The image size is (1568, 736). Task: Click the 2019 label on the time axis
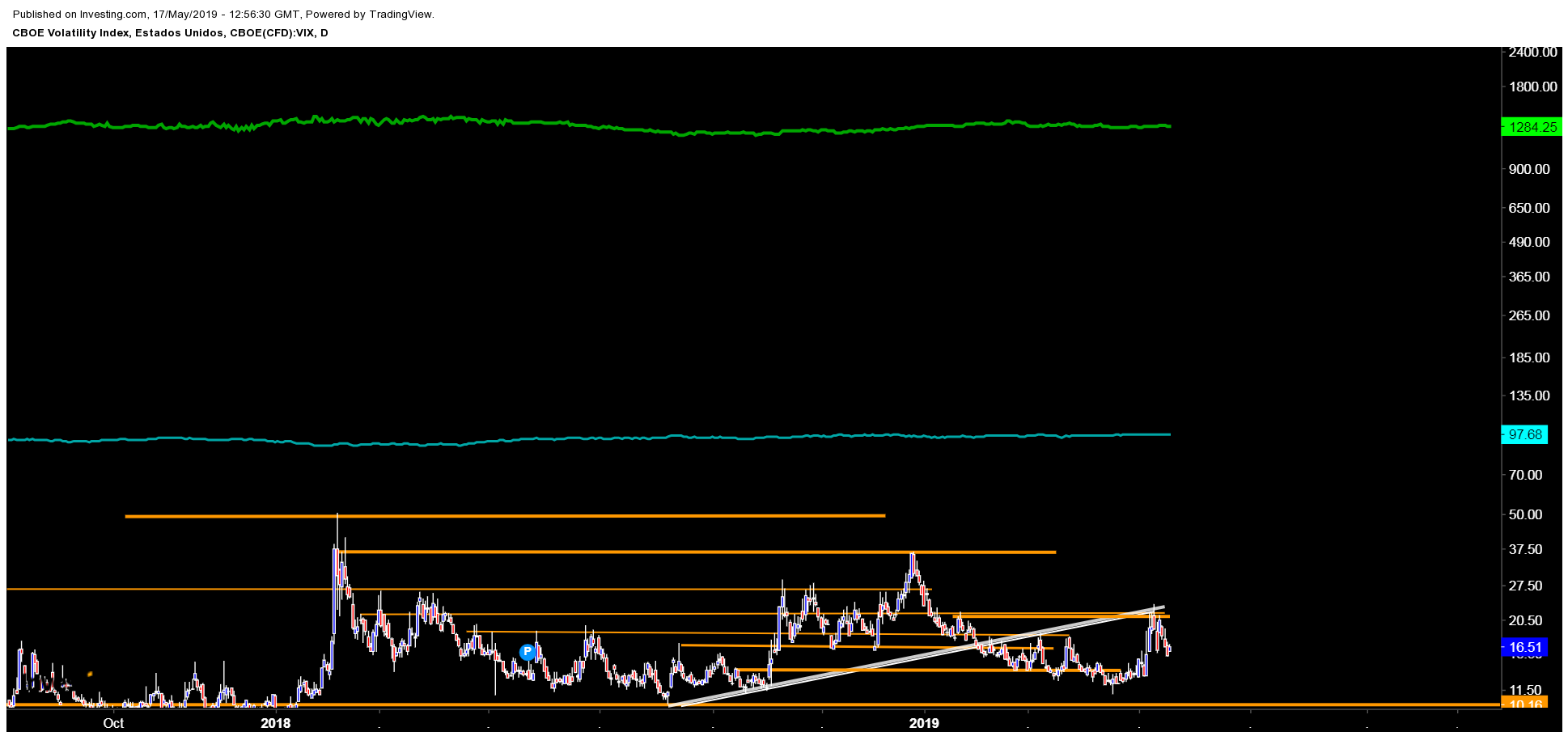(924, 723)
